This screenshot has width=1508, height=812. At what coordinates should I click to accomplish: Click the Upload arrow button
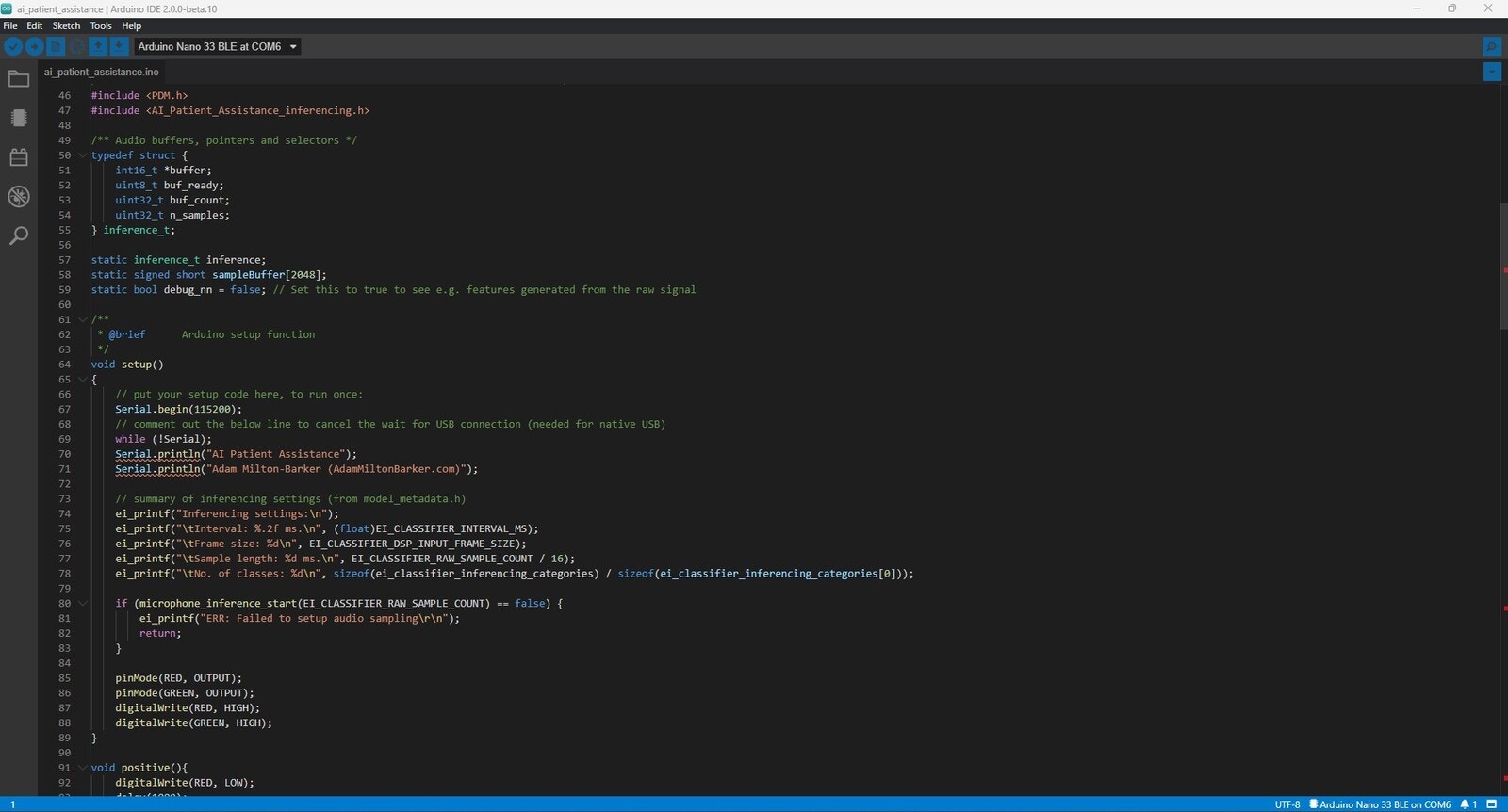pyautogui.click(x=35, y=46)
